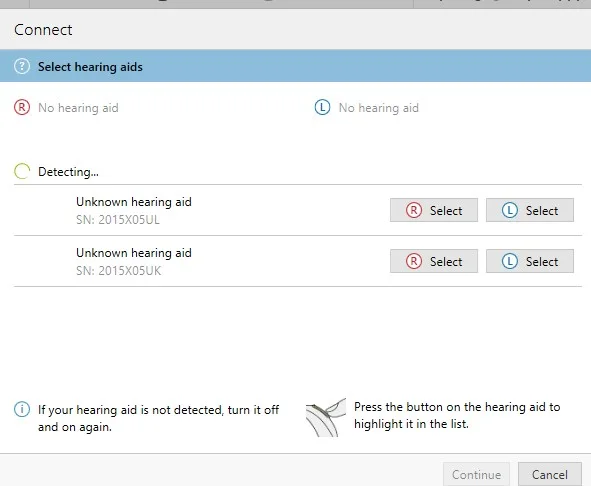The height and width of the screenshot is (486, 591).
Task: Click the hearing aid button illustration
Action: coord(326,417)
